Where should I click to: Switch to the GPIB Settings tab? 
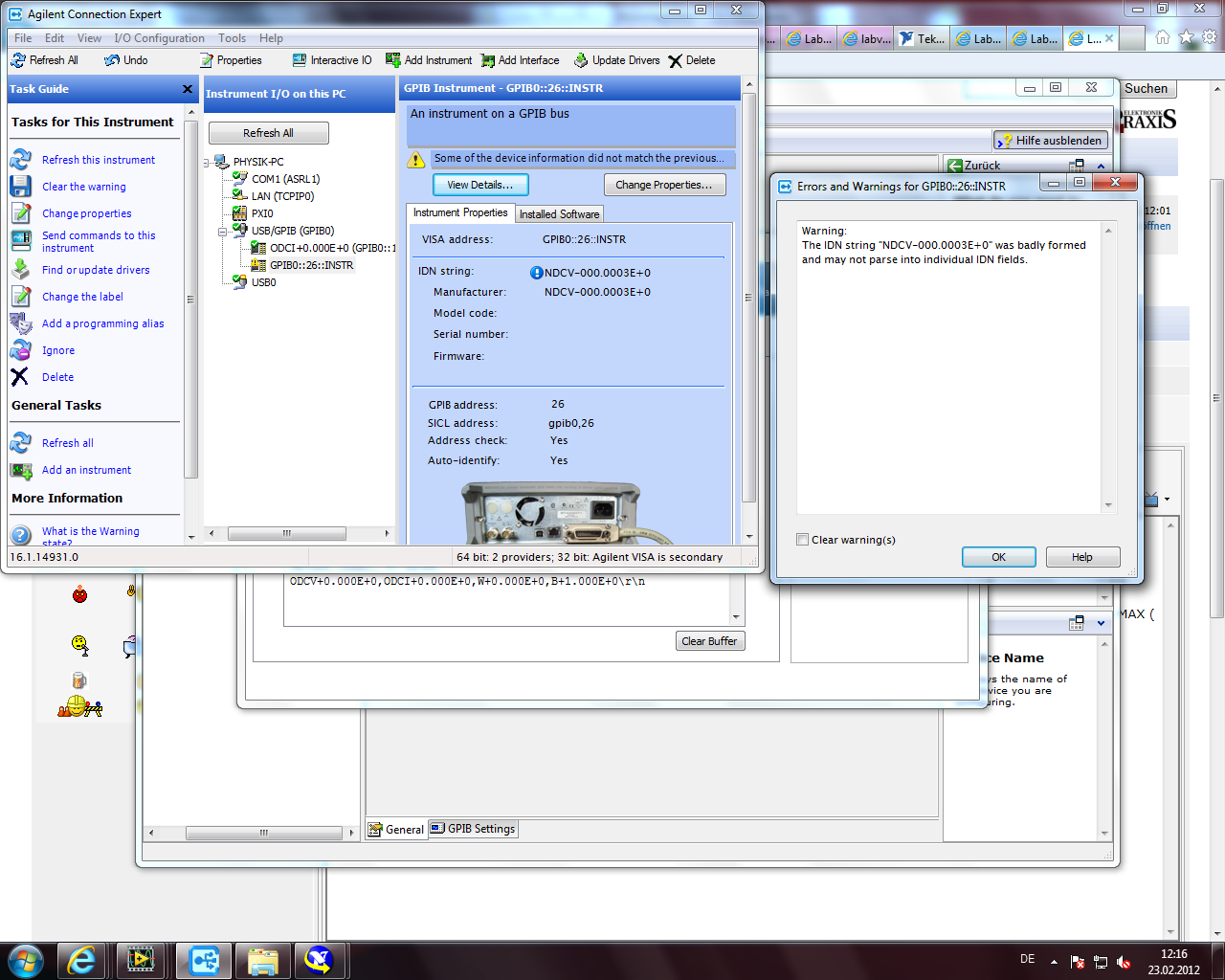(474, 829)
